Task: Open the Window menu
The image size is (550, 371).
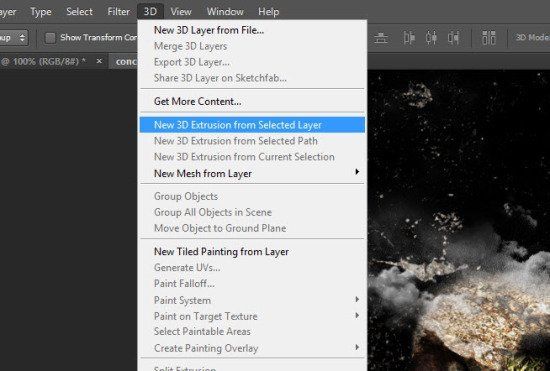Action: pos(225,12)
